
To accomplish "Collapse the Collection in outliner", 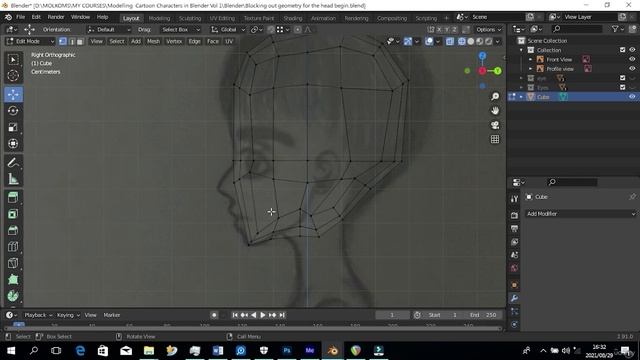I will tap(521, 50).
